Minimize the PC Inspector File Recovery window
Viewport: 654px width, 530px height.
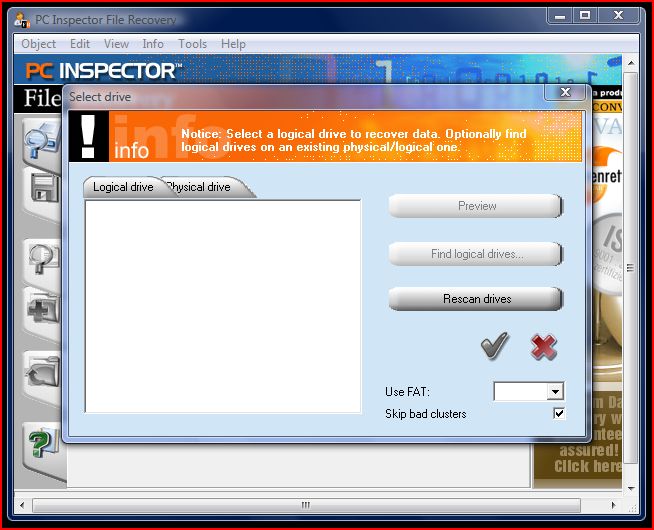coord(560,16)
